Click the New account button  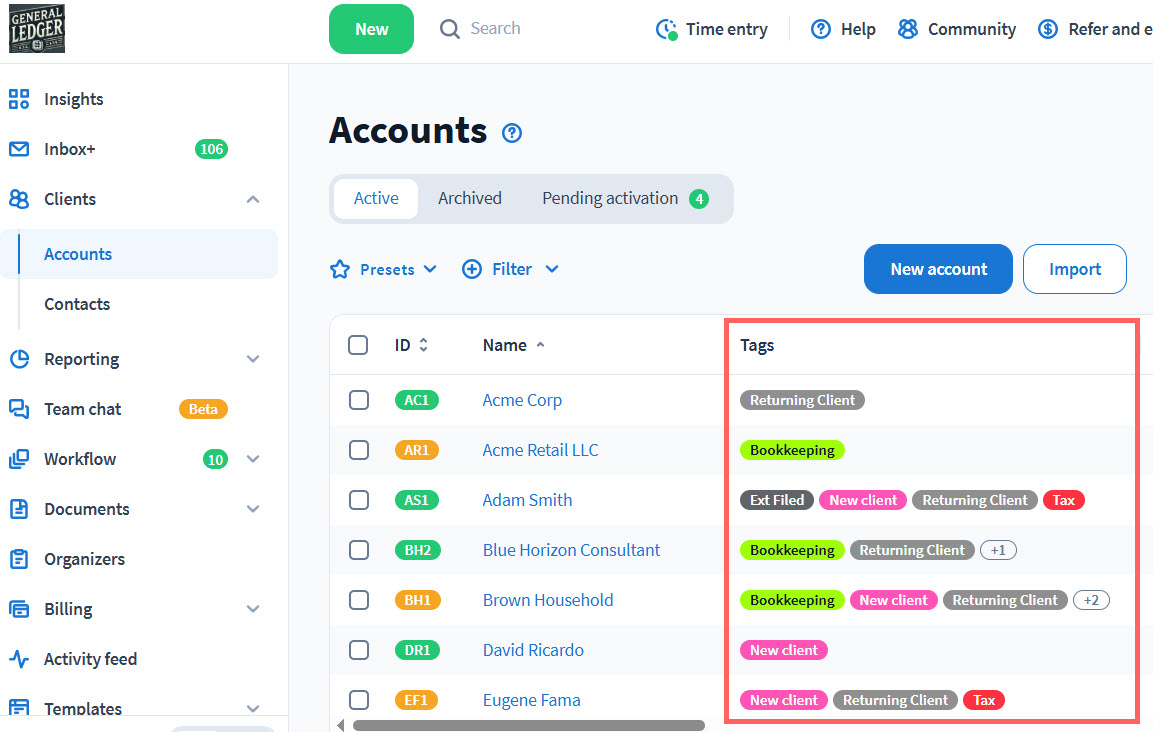[x=938, y=269]
